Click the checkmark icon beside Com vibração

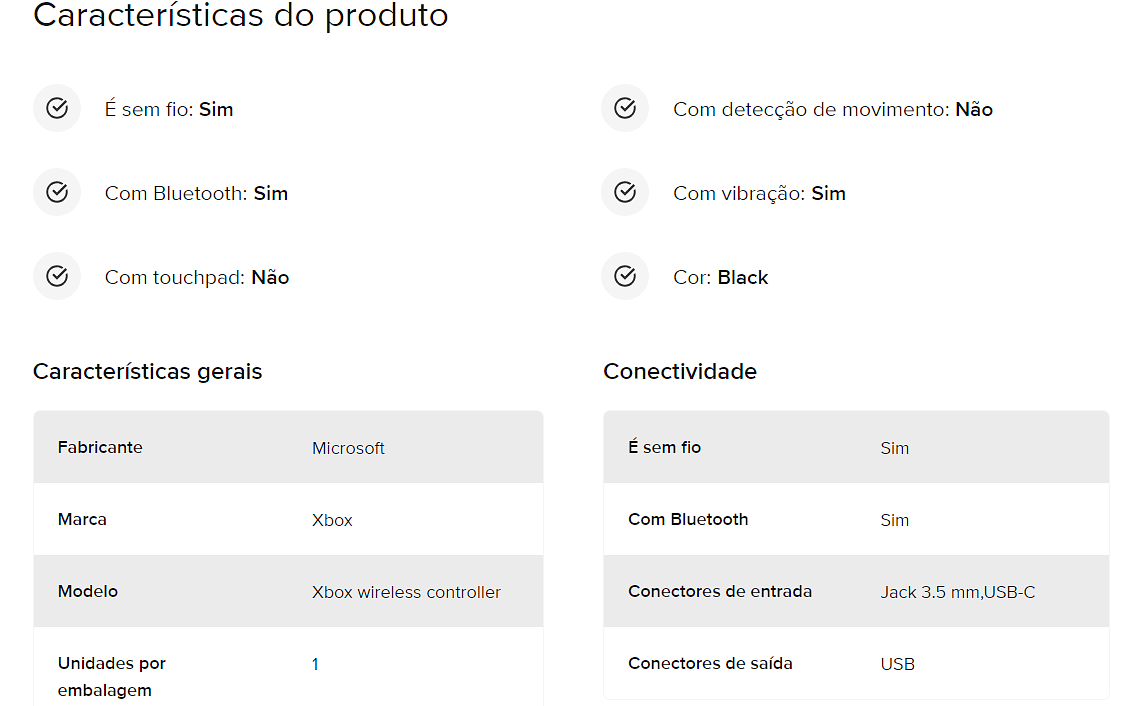click(625, 192)
